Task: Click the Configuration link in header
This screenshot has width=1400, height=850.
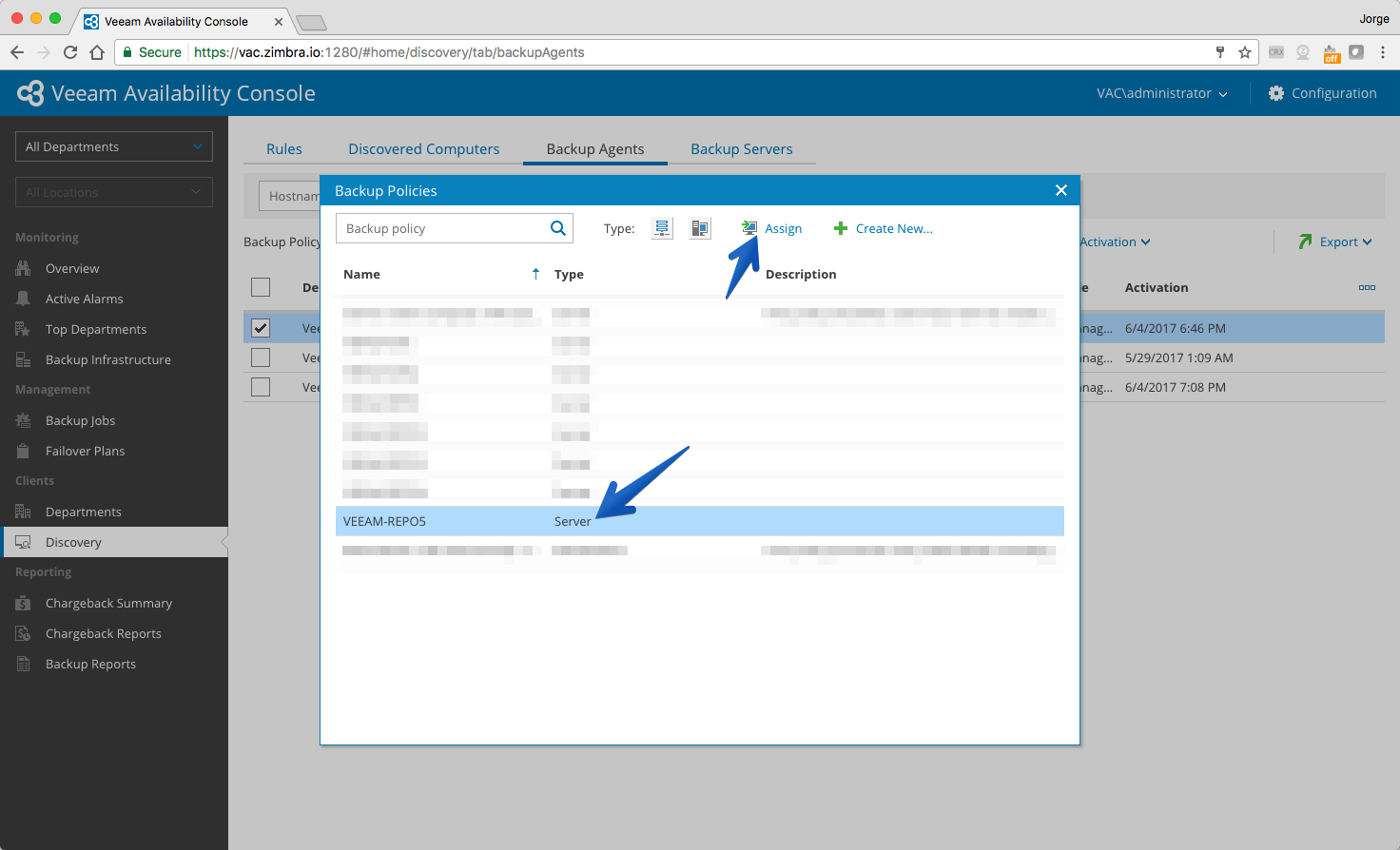Action: (x=1334, y=93)
